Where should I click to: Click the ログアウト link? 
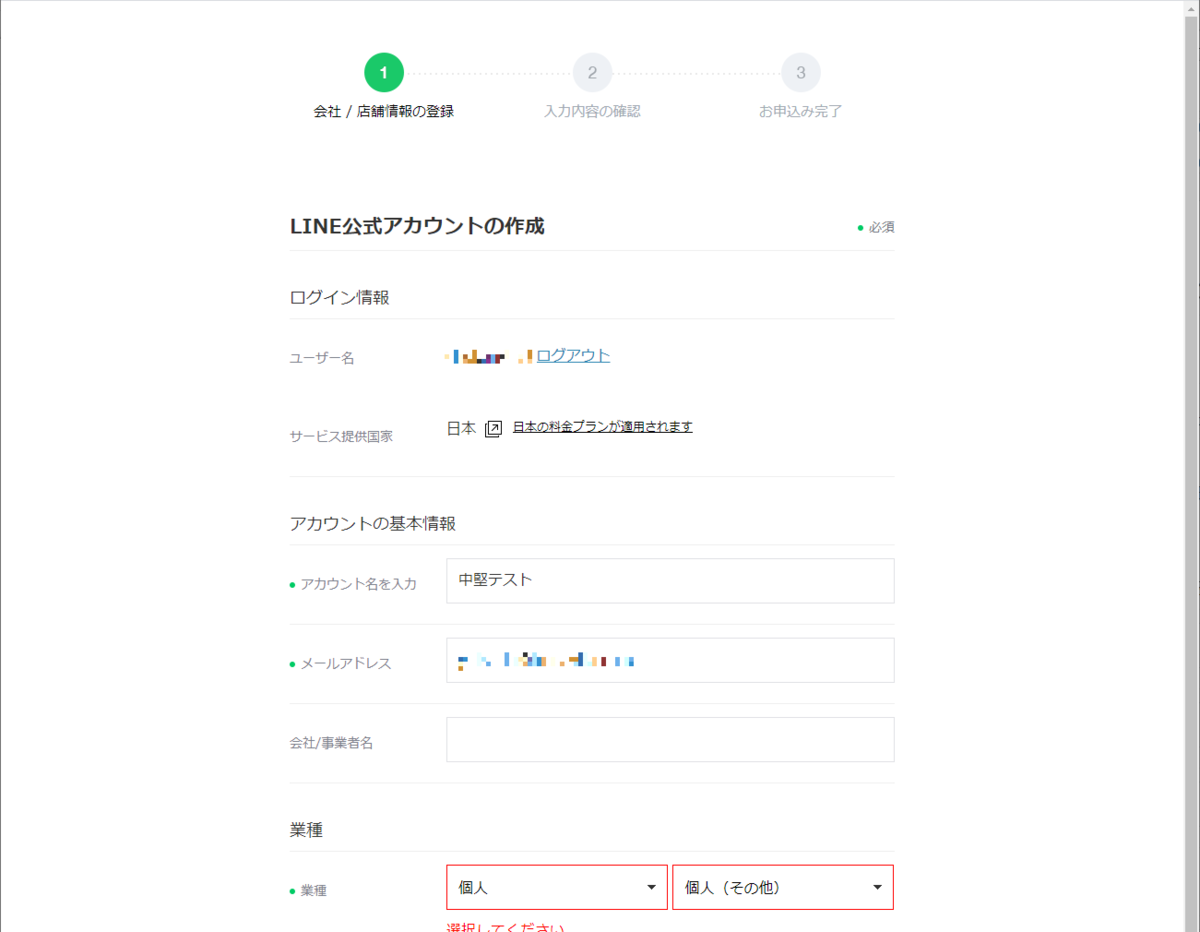click(573, 356)
